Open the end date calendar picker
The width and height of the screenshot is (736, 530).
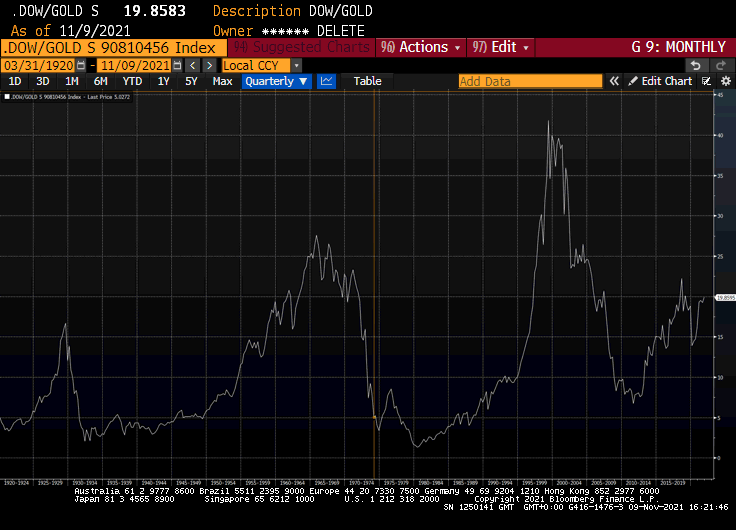tap(177, 65)
